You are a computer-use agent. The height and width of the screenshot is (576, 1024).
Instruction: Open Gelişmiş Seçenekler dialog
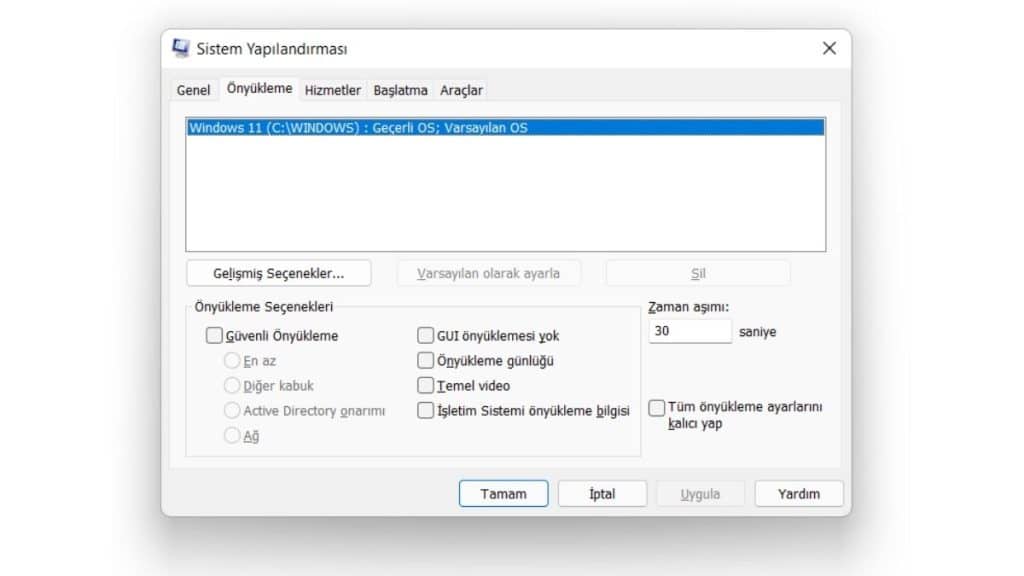(x=278, y=272)
